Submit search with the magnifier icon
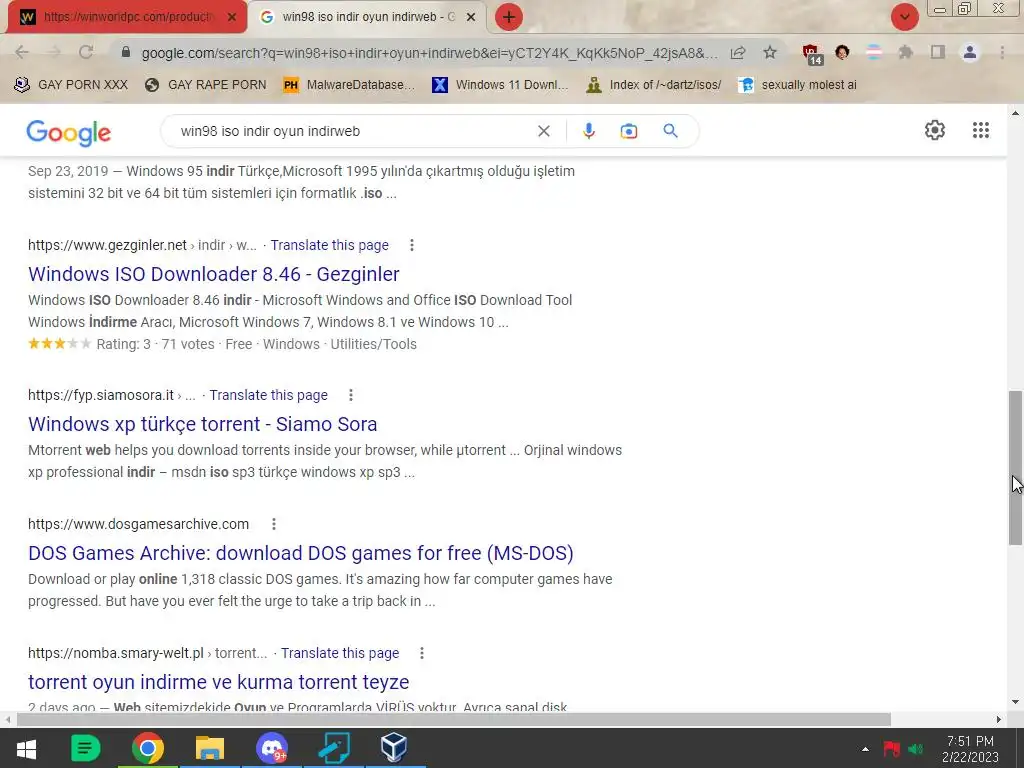Screen dimensions: 1024x768 click(670, 131)
